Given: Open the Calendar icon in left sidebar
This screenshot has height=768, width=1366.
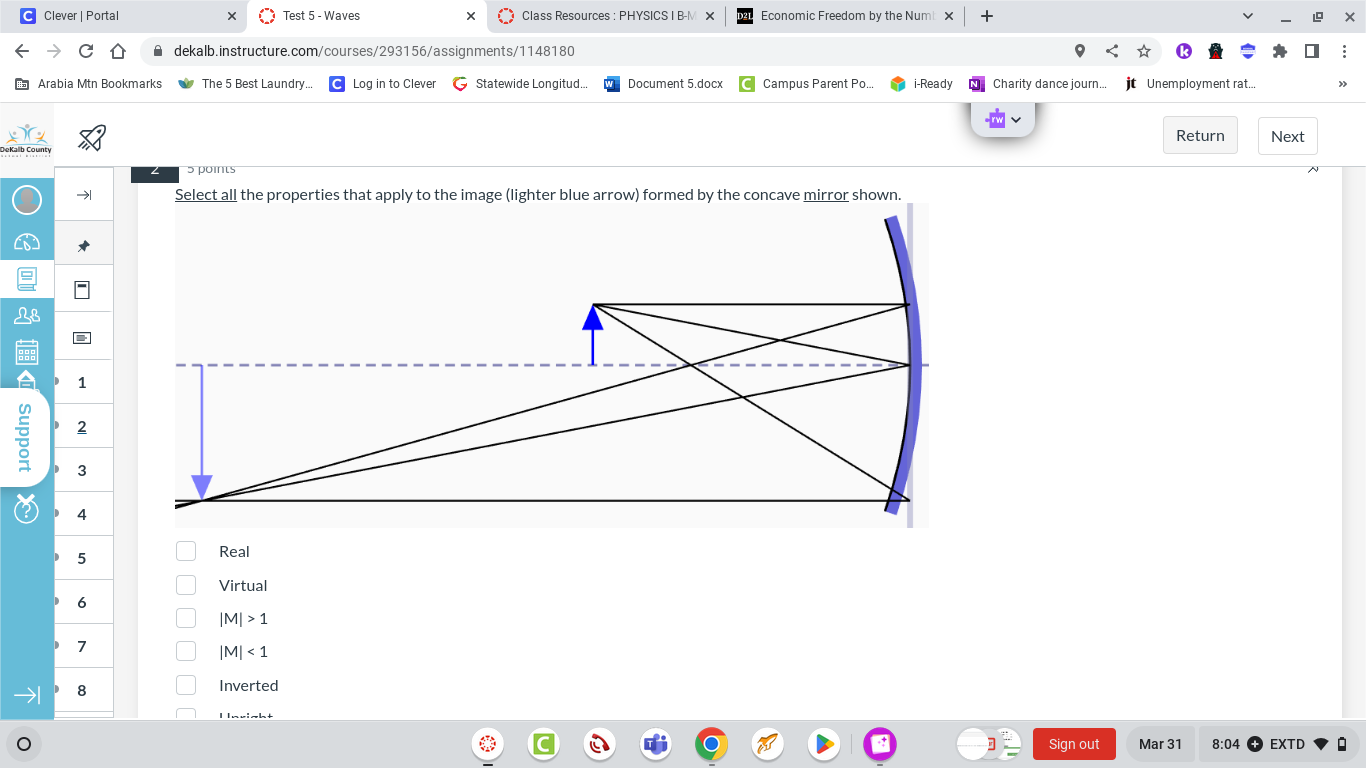Looking at the screenshot, I should click(x=27, y=352).
